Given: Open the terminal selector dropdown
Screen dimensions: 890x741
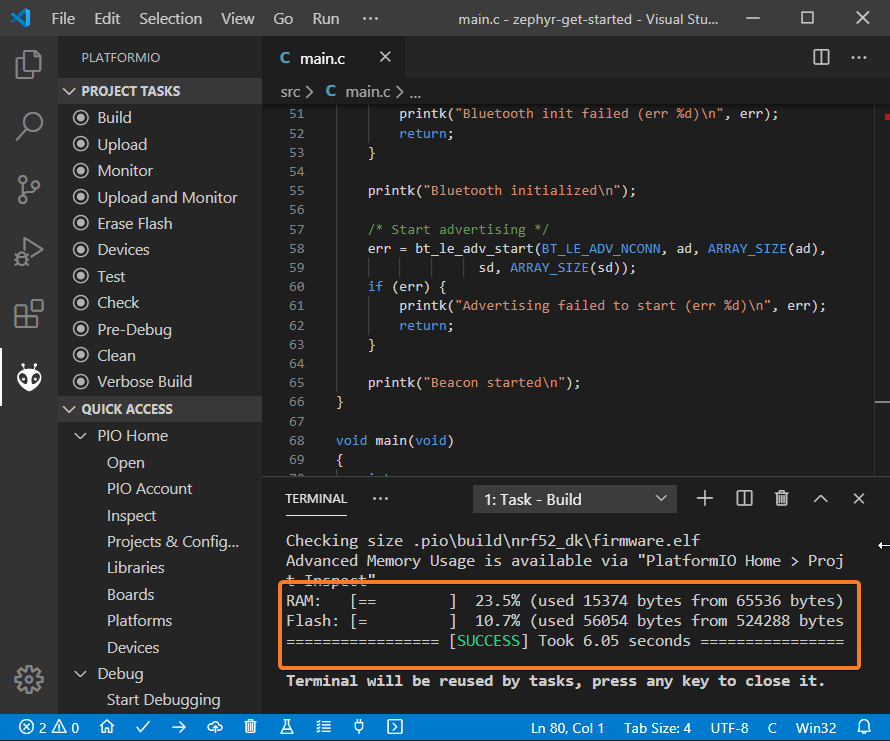Looking at the screenshot, I should [574, 499].
